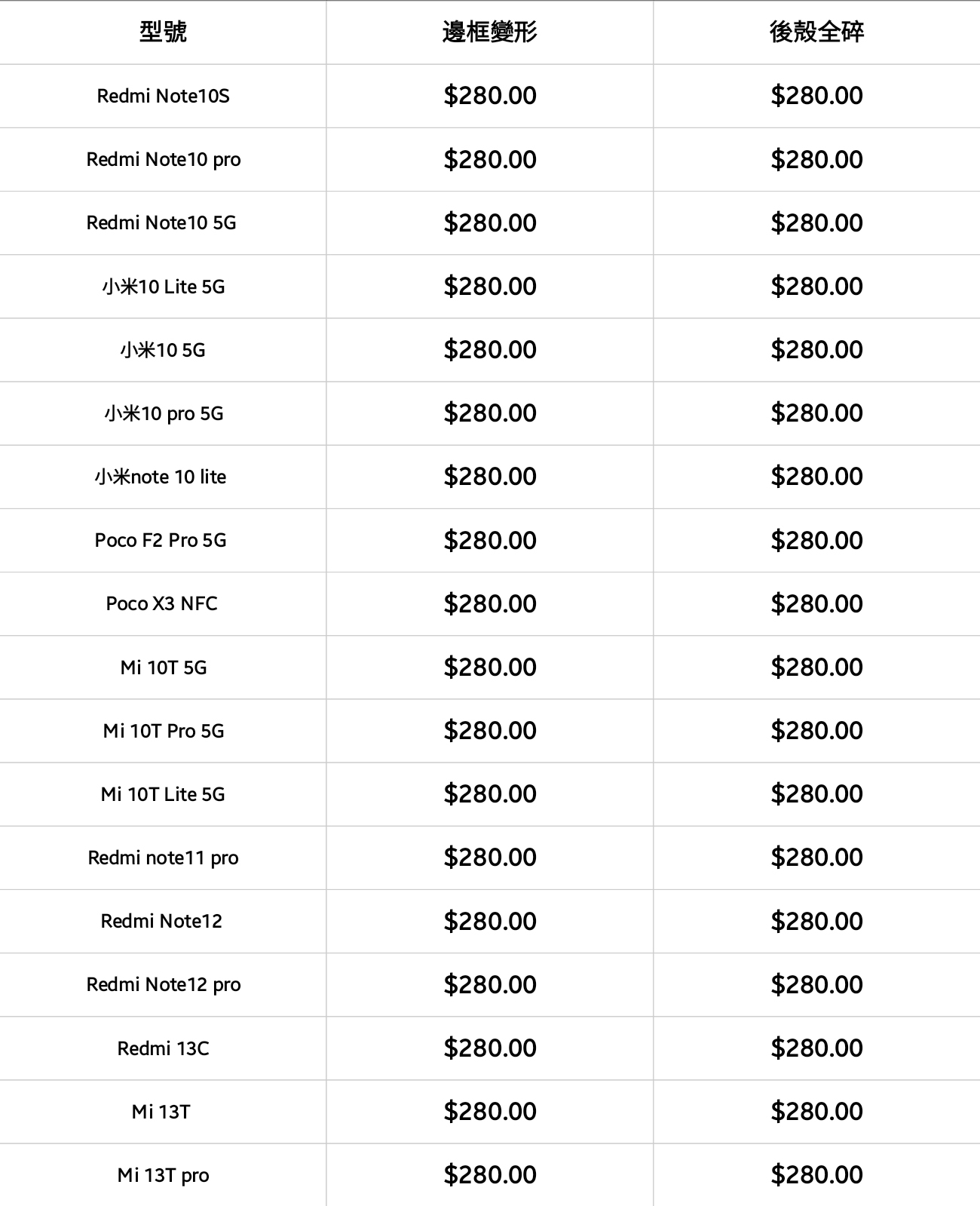Select the 小米note 10 lite row label
This screenshot has height=1206, width=980.
coord(161,477)
